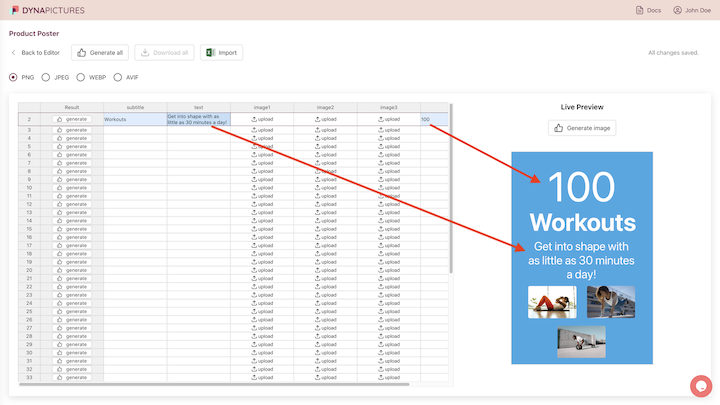Click the Generate all button
This screenshot has height=405, width=720.
[100, 52]
